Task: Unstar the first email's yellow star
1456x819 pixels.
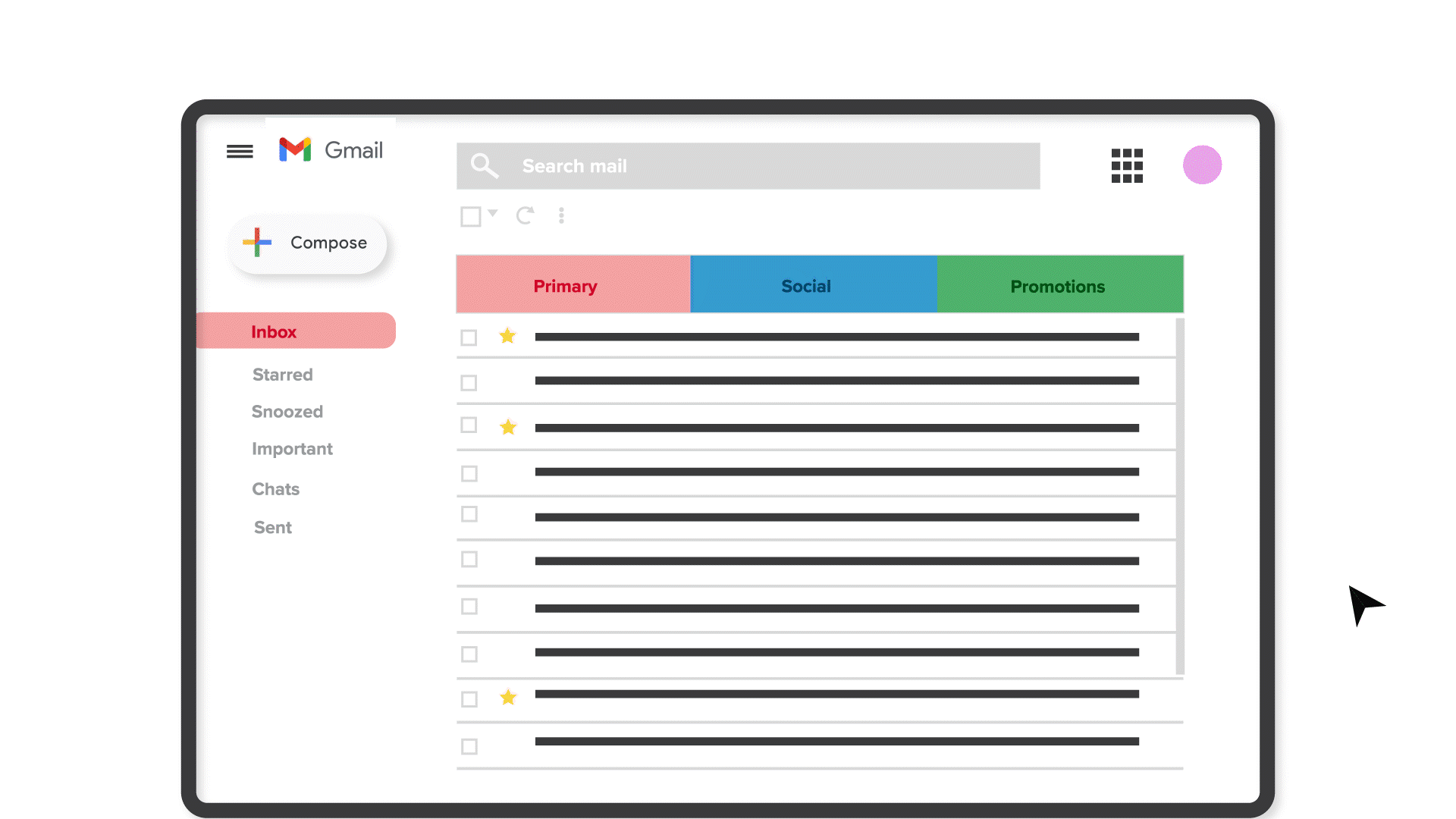Action: [507, 336]
